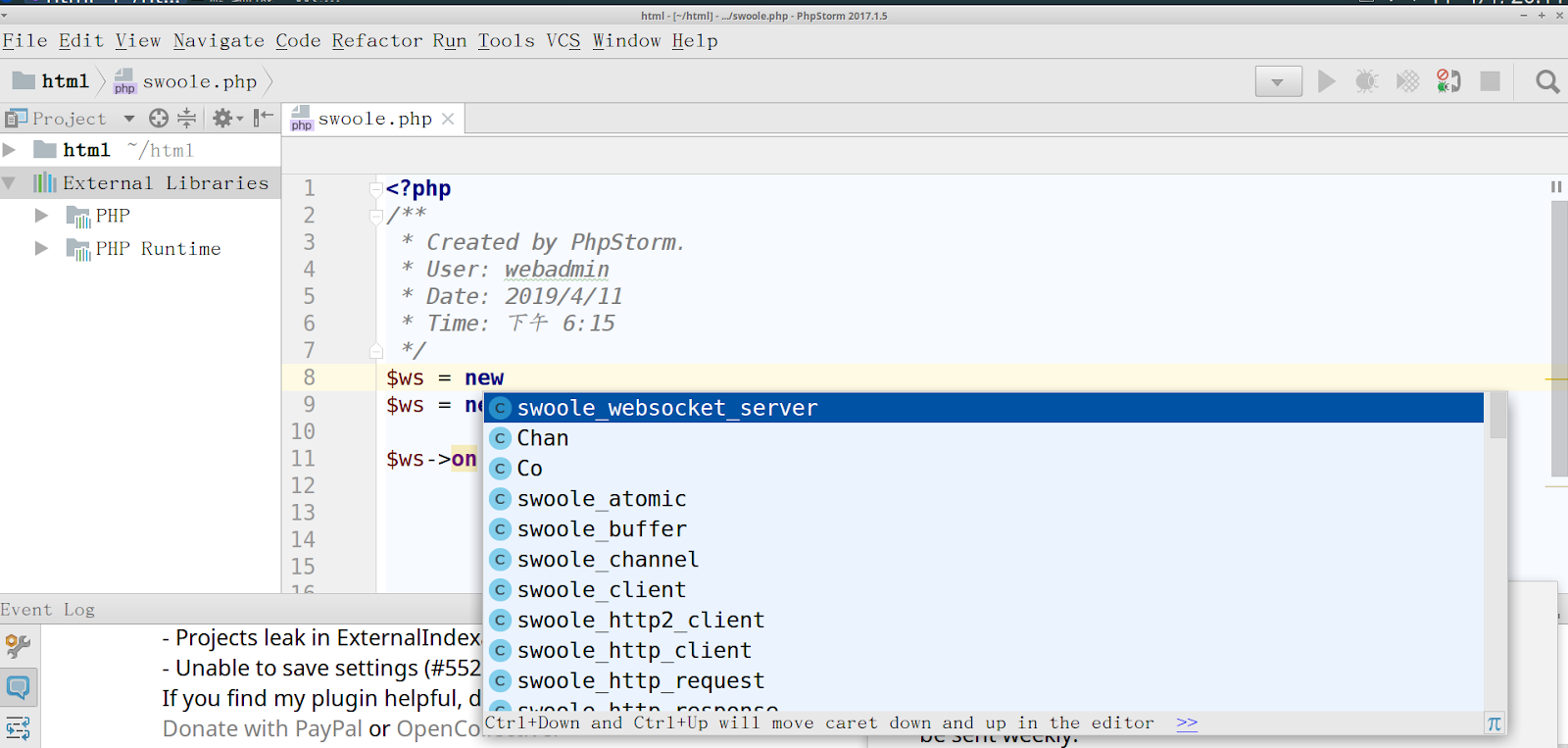The height and width of the screenshot is (748, 1568).
Task: Click the >> next tip link in popup
Action: [1187, 723]
